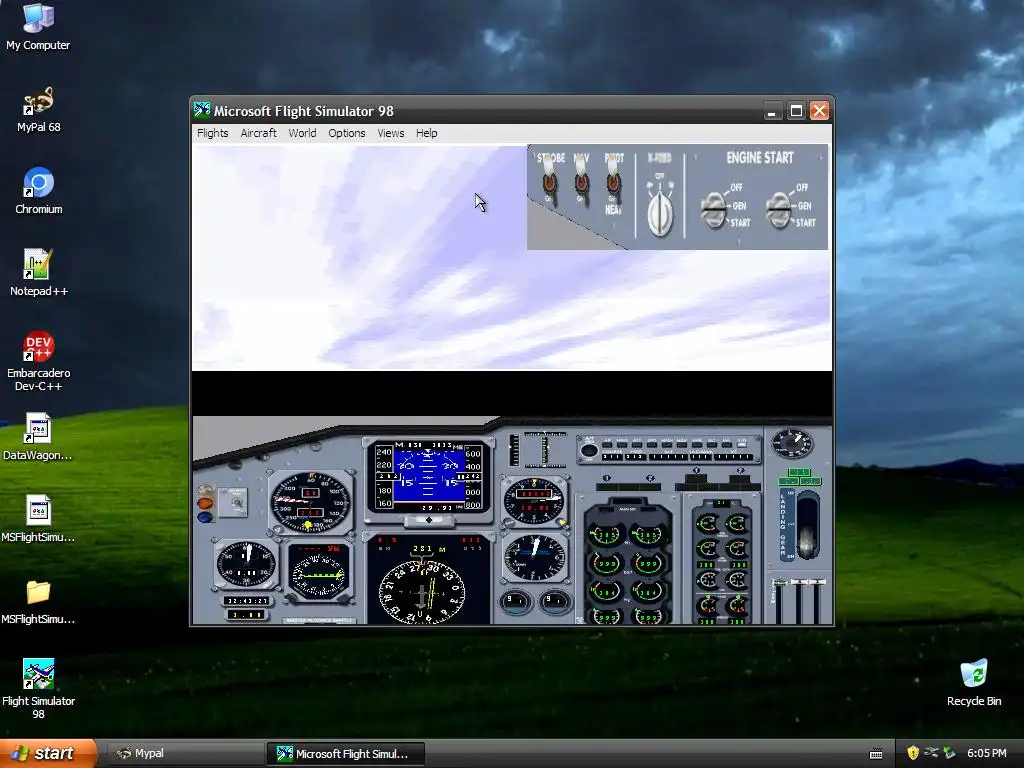The height and width of the screenshot is (768, 1024).
Task: Click the 6:05 PM system clock
Action: click(x=986, y=753)
